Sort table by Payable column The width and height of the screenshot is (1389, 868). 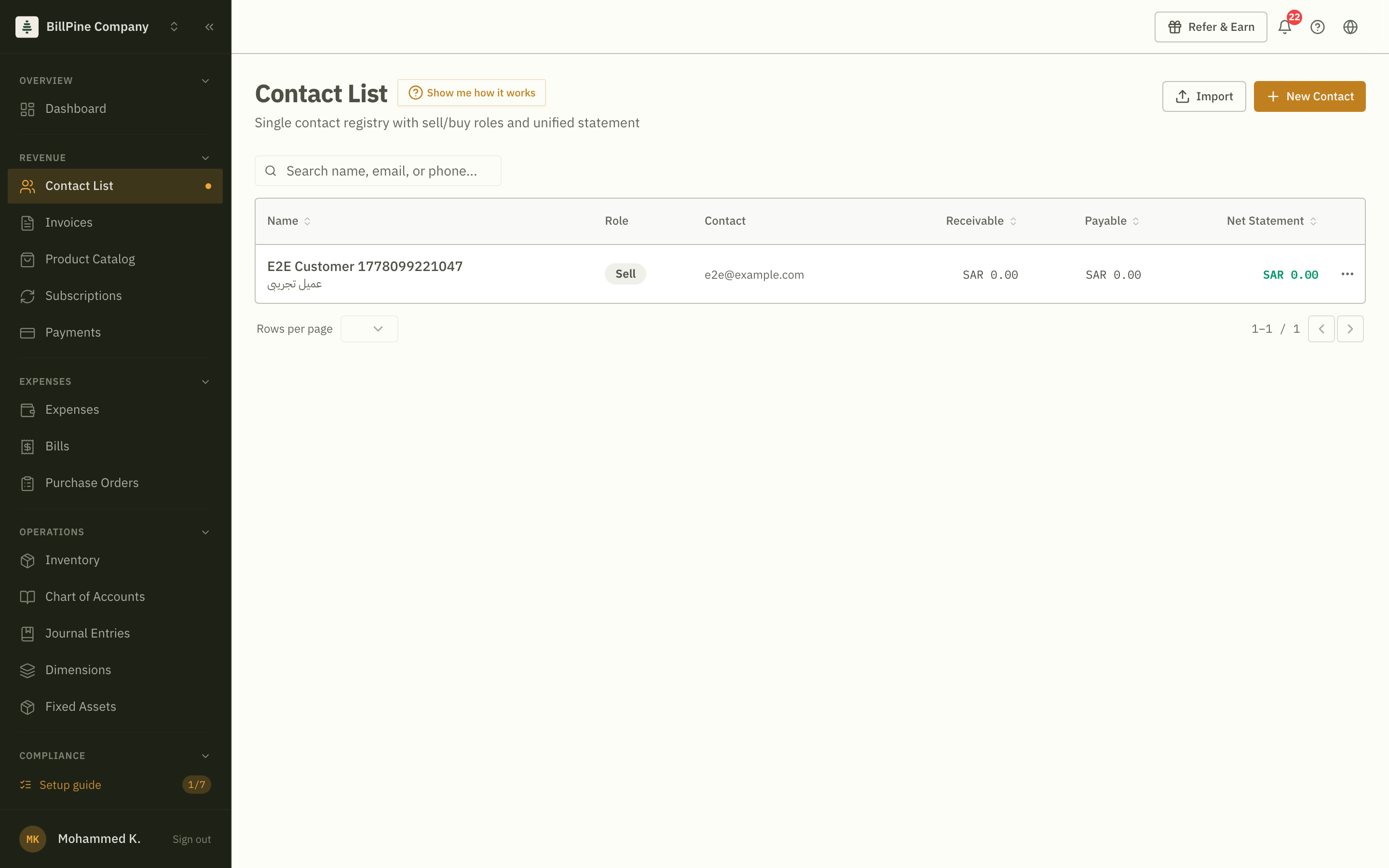1112,221
